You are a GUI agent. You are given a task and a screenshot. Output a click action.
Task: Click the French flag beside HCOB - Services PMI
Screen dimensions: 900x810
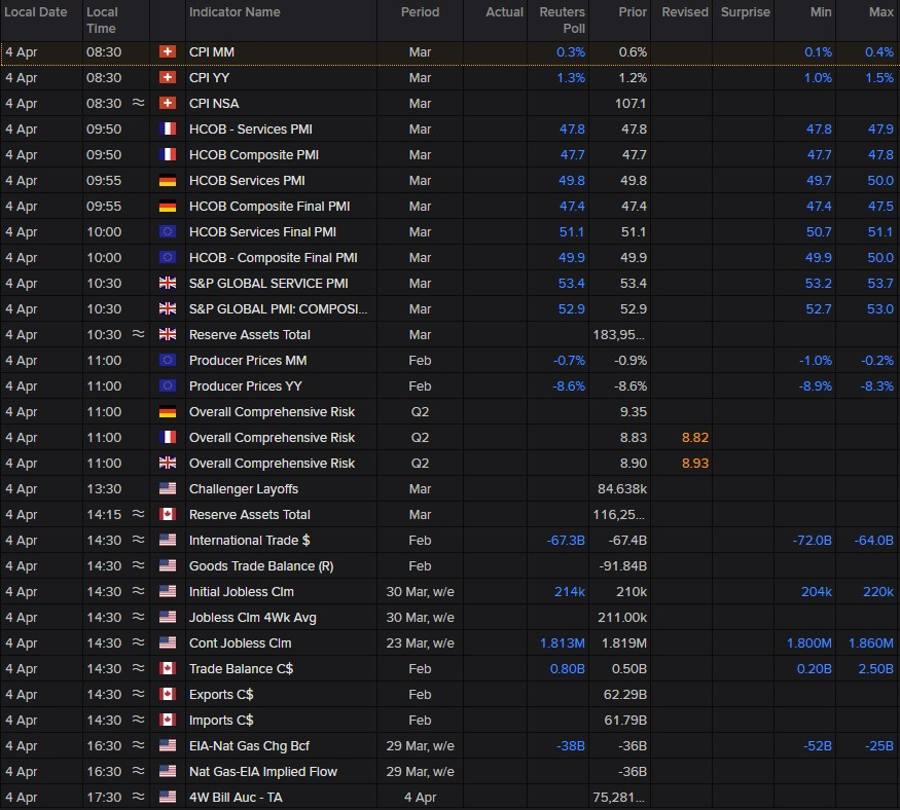(167, 129)
